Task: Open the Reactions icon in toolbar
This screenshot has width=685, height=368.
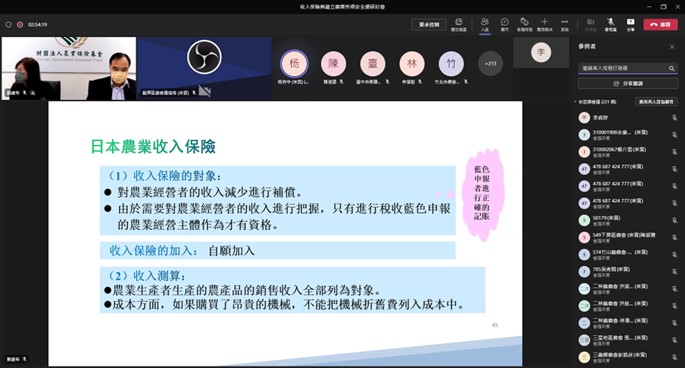Action: pos(524,24)
